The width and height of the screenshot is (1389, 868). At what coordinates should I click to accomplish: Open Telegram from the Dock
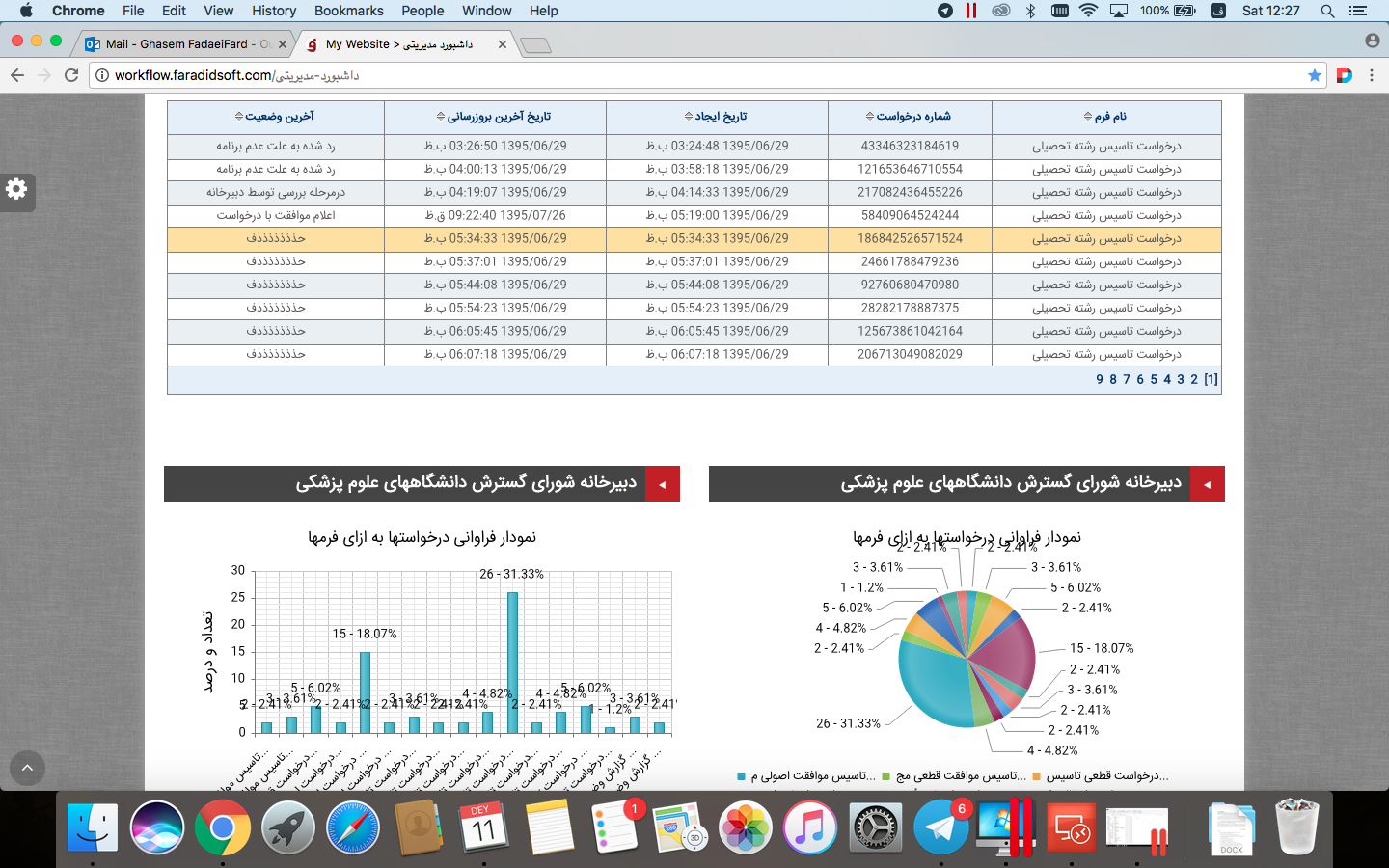(x=940, y=827)
